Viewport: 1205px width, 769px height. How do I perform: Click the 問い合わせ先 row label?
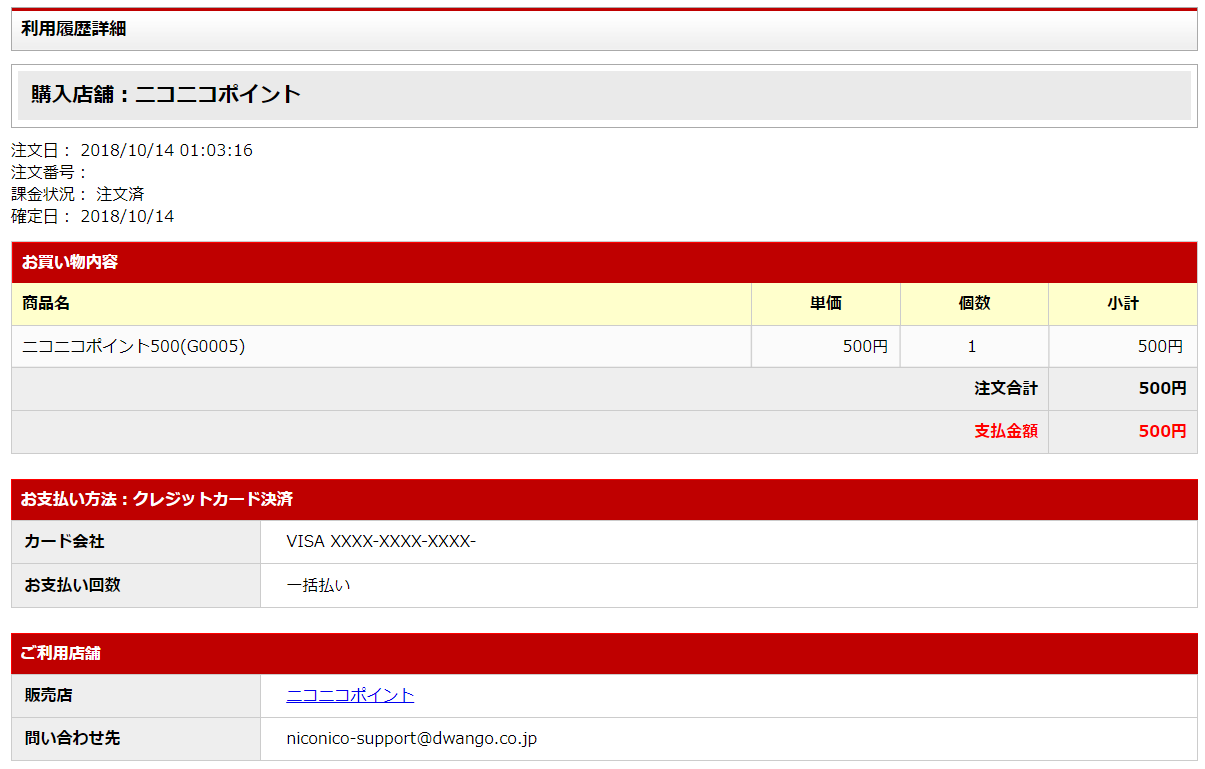click(136, 738)
